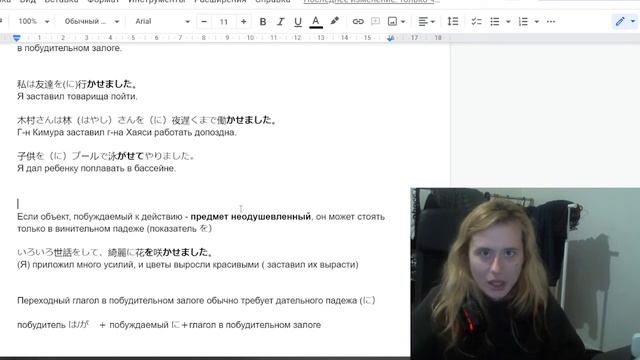This screenshot has width=640, height=360.
Task: Open the zoom 100% dropdown
Action: click(x=33, y=21)
